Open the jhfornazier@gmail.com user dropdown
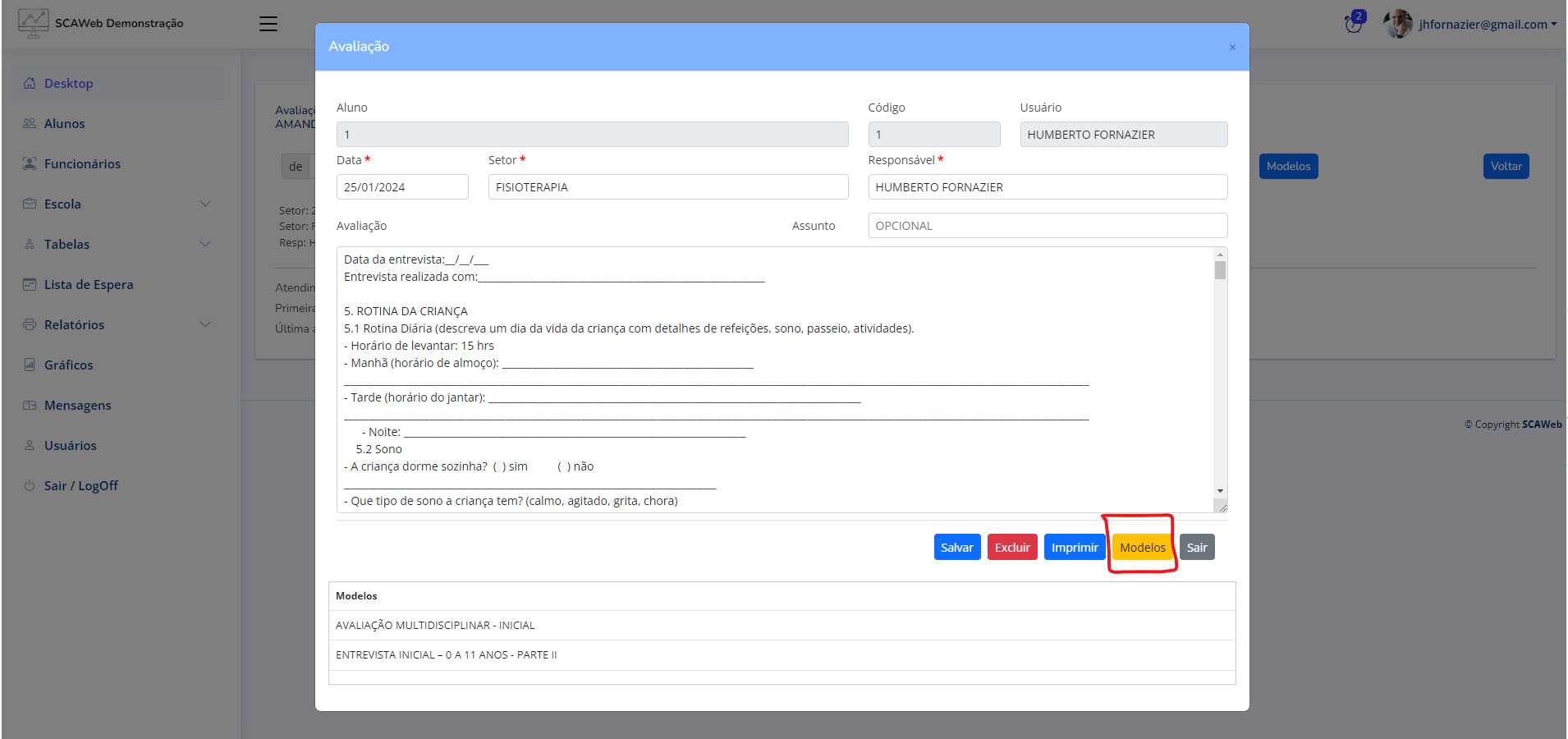Image resolution: width=1568 pixels, height=739 pixels. 1487,24
